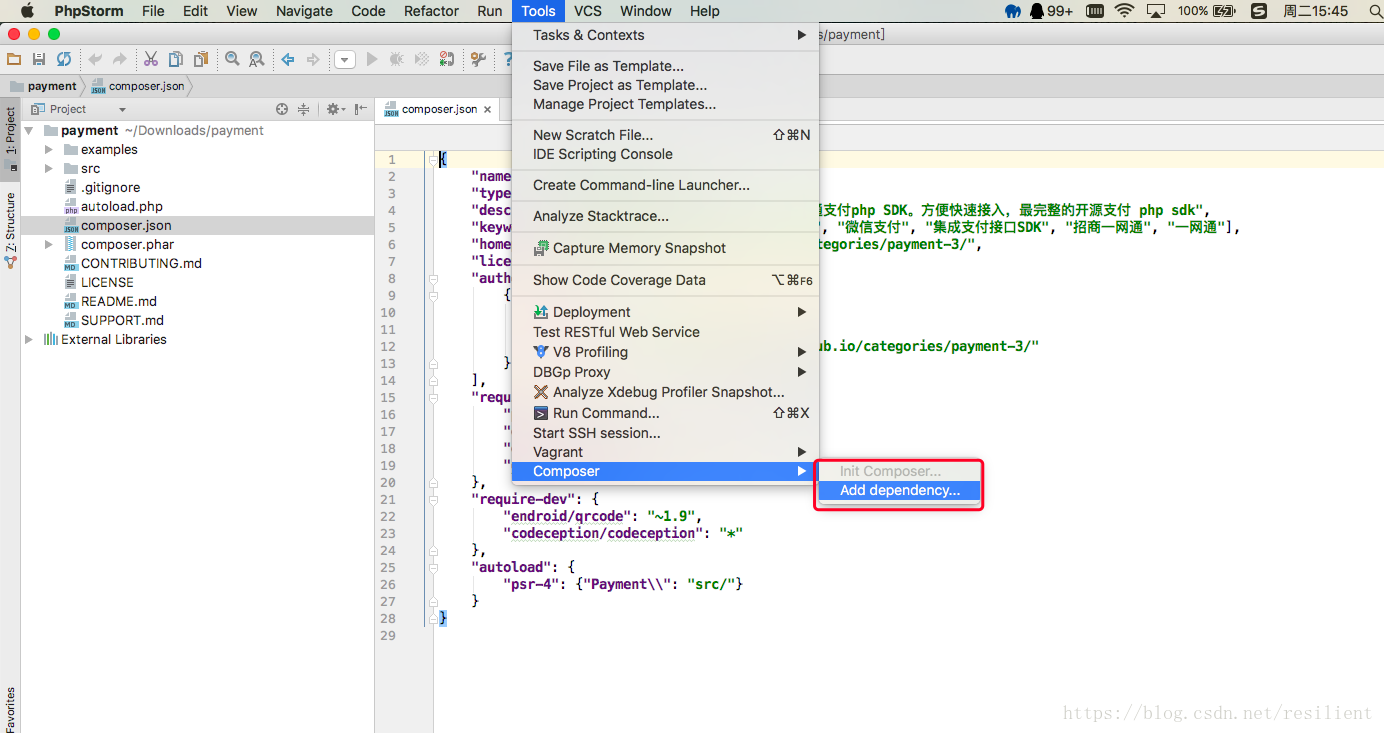Open the Project panel gear settings
This screenshot has width=1384, height=733.
click(335, 109)
